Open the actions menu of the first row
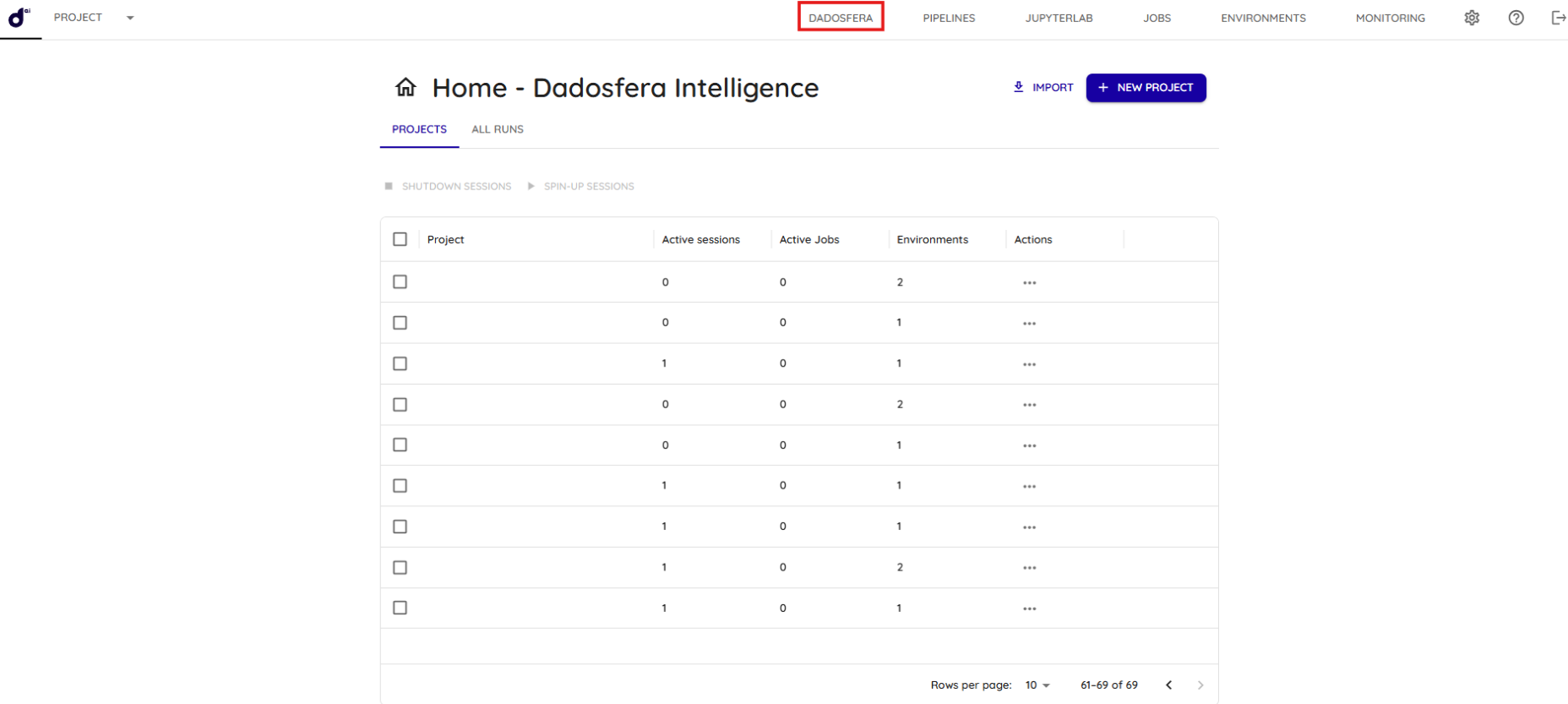 click(x=1029, y=283)
